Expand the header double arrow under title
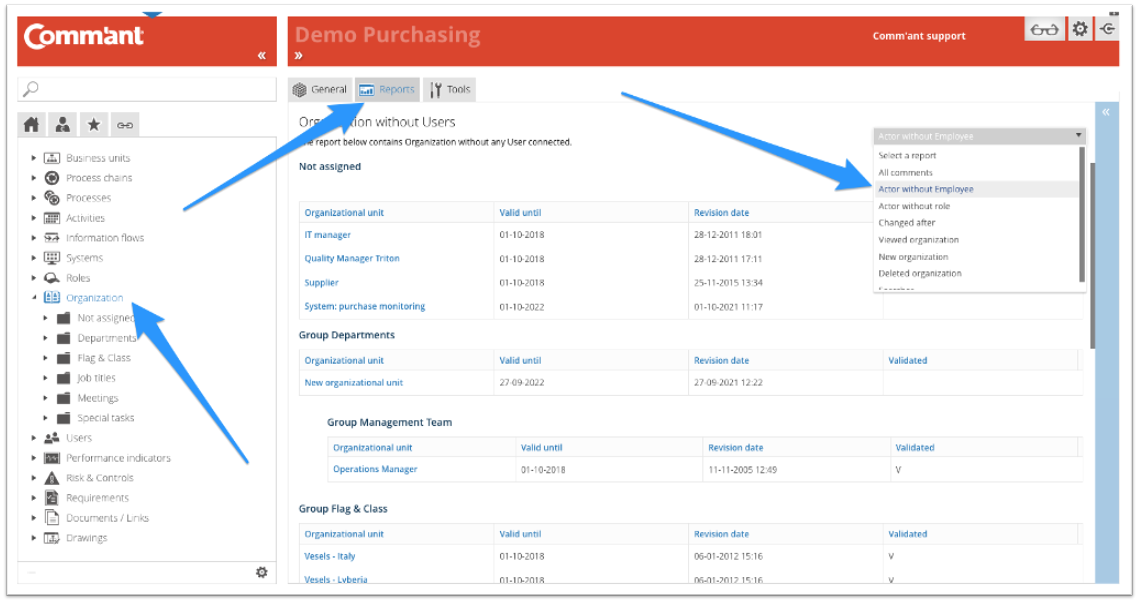The height and width of the screenshot is (603, 1139). pos(298,56)
